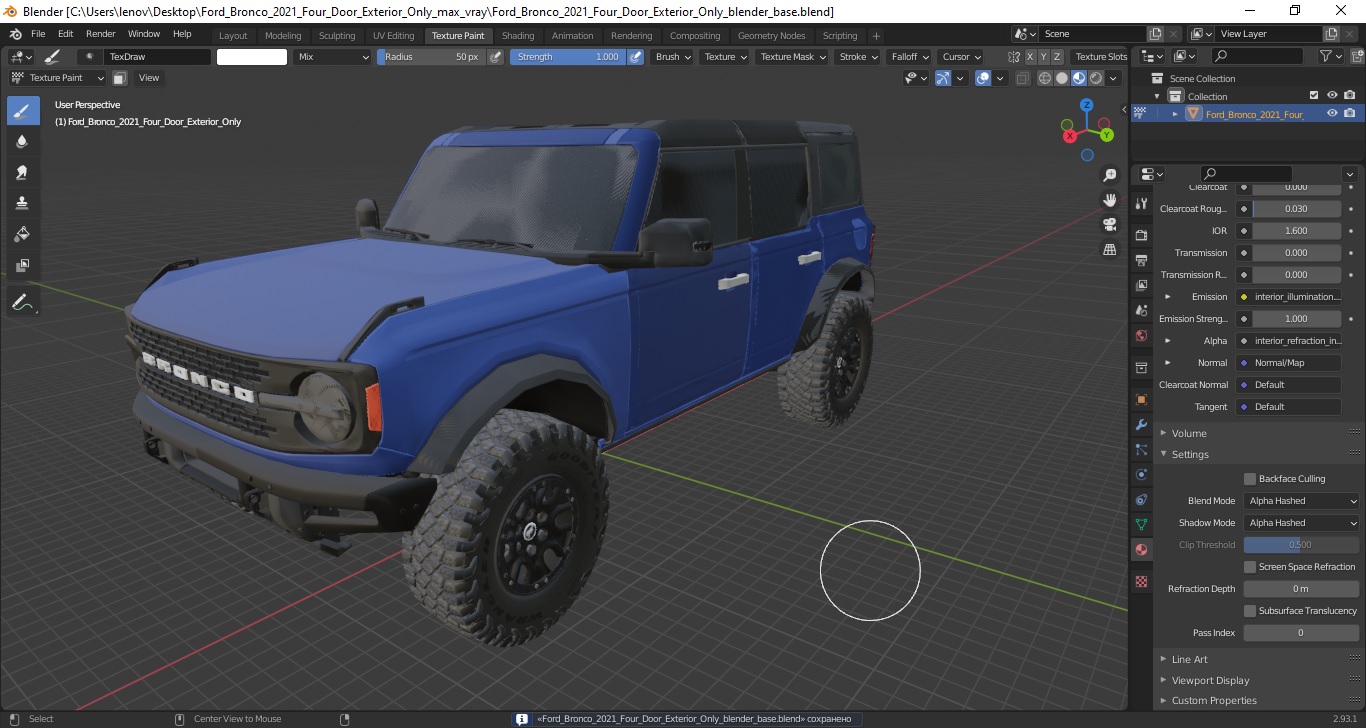Open the View Layer properties tab
Screen dimensions: 1366x728
(1141, 286)
